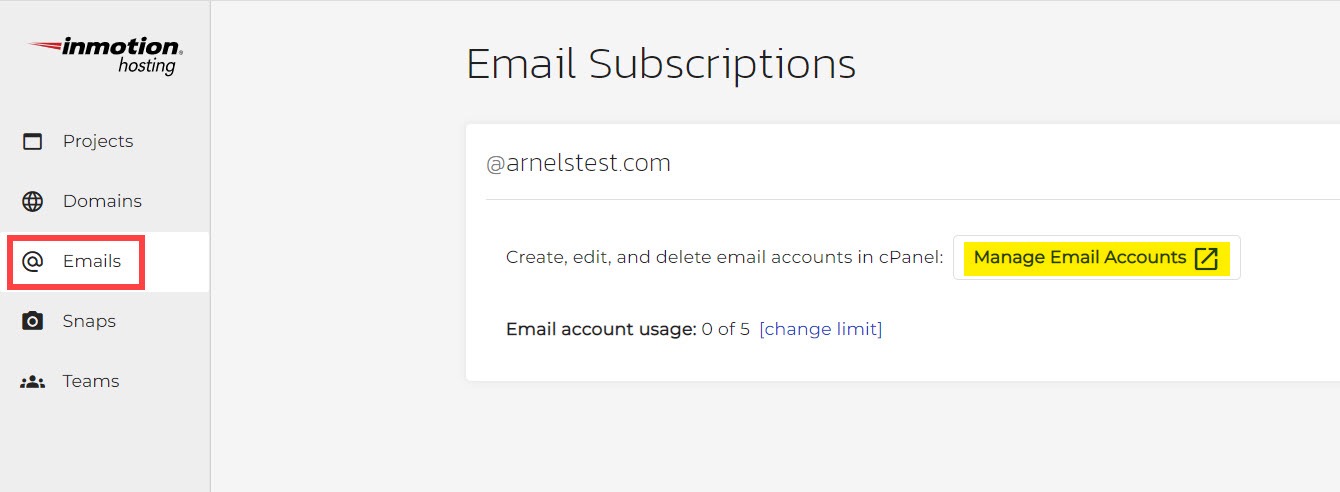Click the Snaps camera icon
Image resolution: width=1340 pixels, height=492 pixels.
(33, 321)
